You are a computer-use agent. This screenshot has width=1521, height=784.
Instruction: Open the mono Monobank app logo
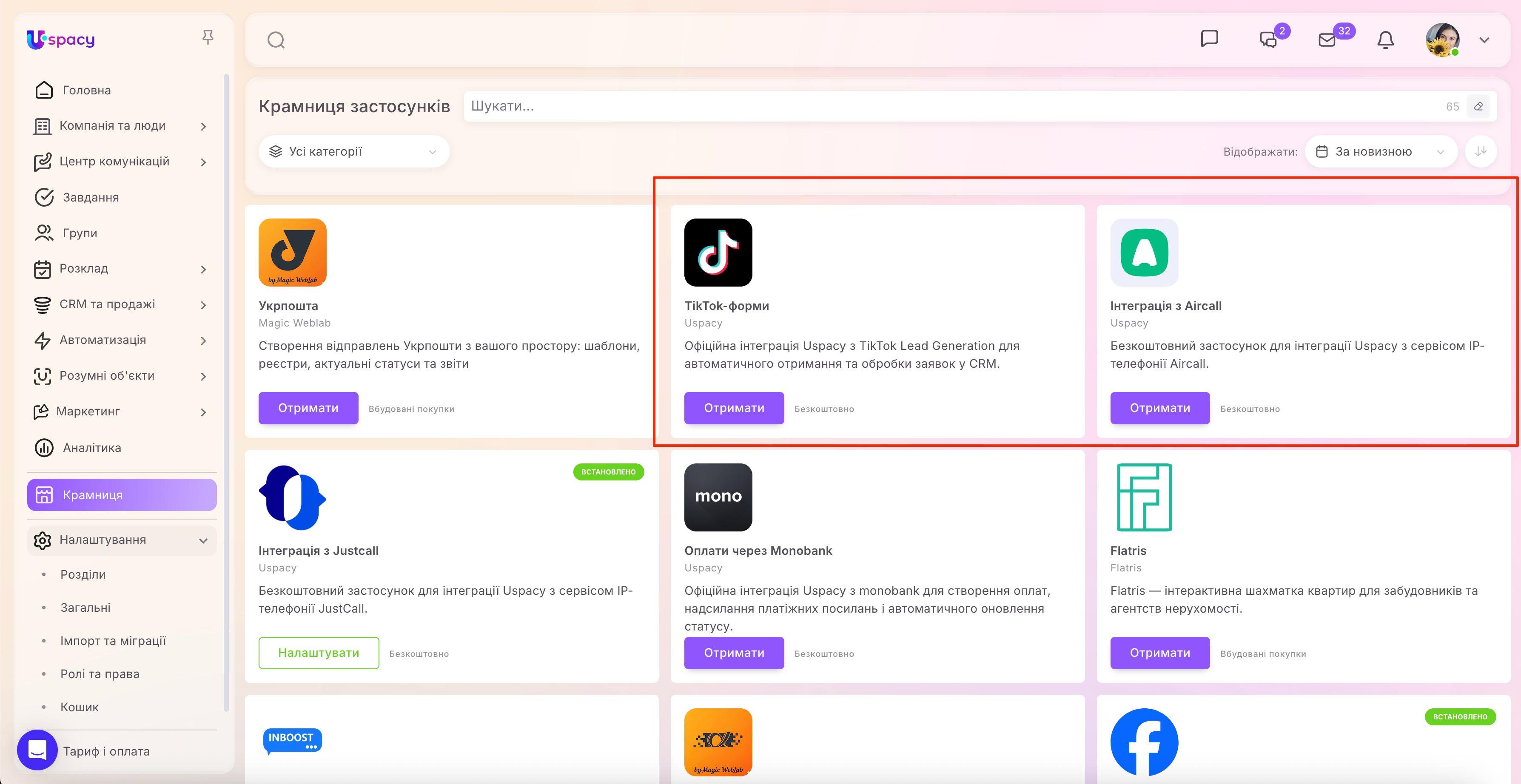(x=718, y=497)
